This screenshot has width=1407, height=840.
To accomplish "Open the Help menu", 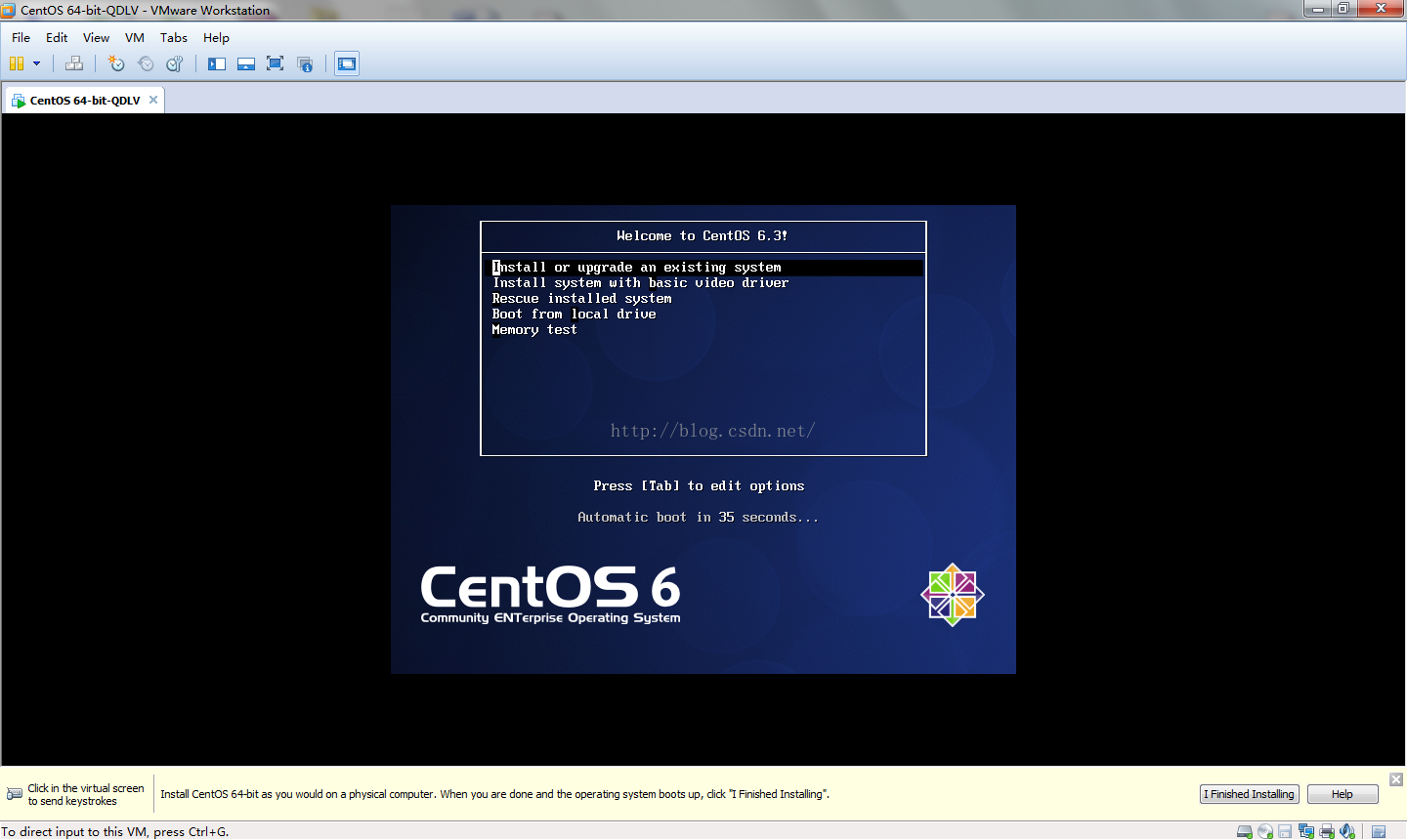I will [x=216, y=37].
